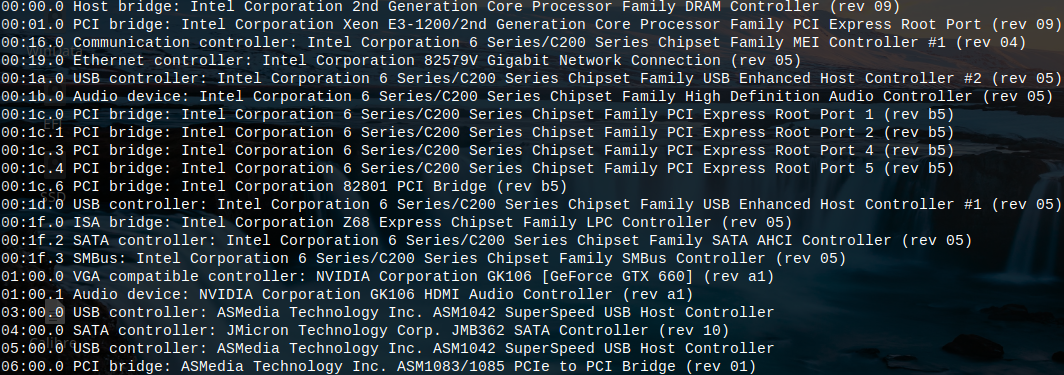1064x375 pixels.
Task: Click the PCI Express Root Port 2 line
Action: click(x=478, y=133)
